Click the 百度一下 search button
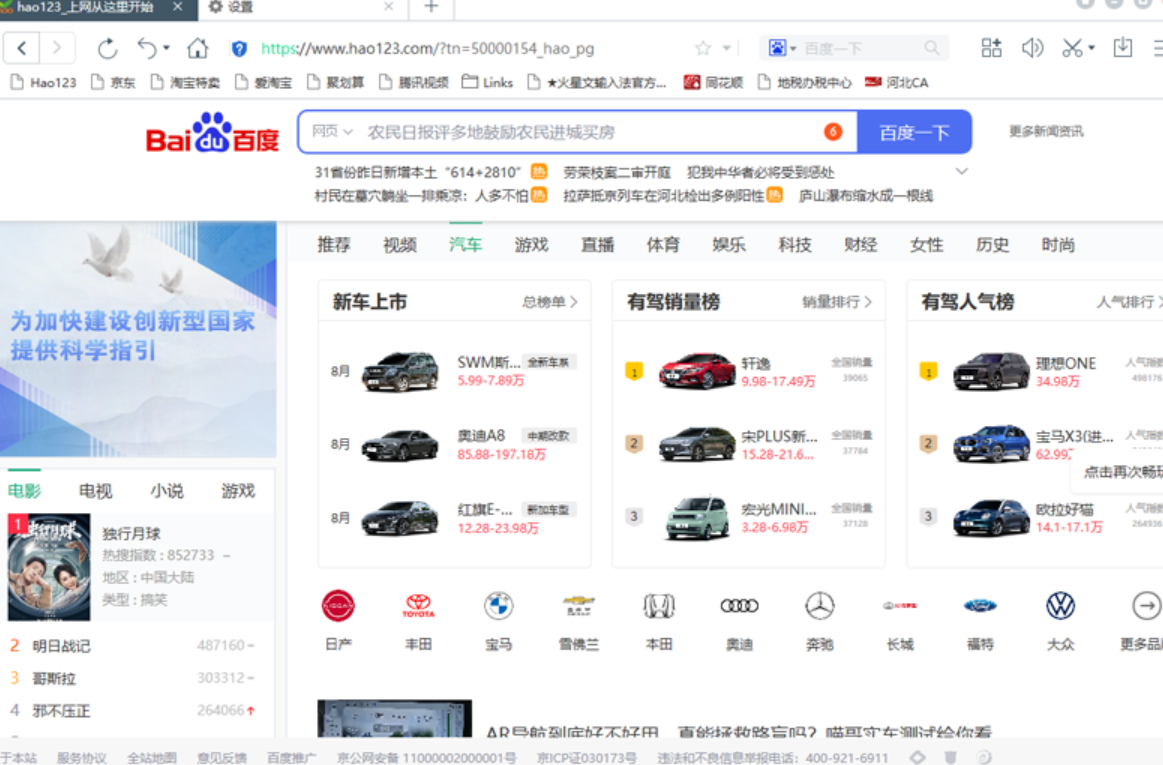This screenshot has width=1163, height=765. (915, 133)
